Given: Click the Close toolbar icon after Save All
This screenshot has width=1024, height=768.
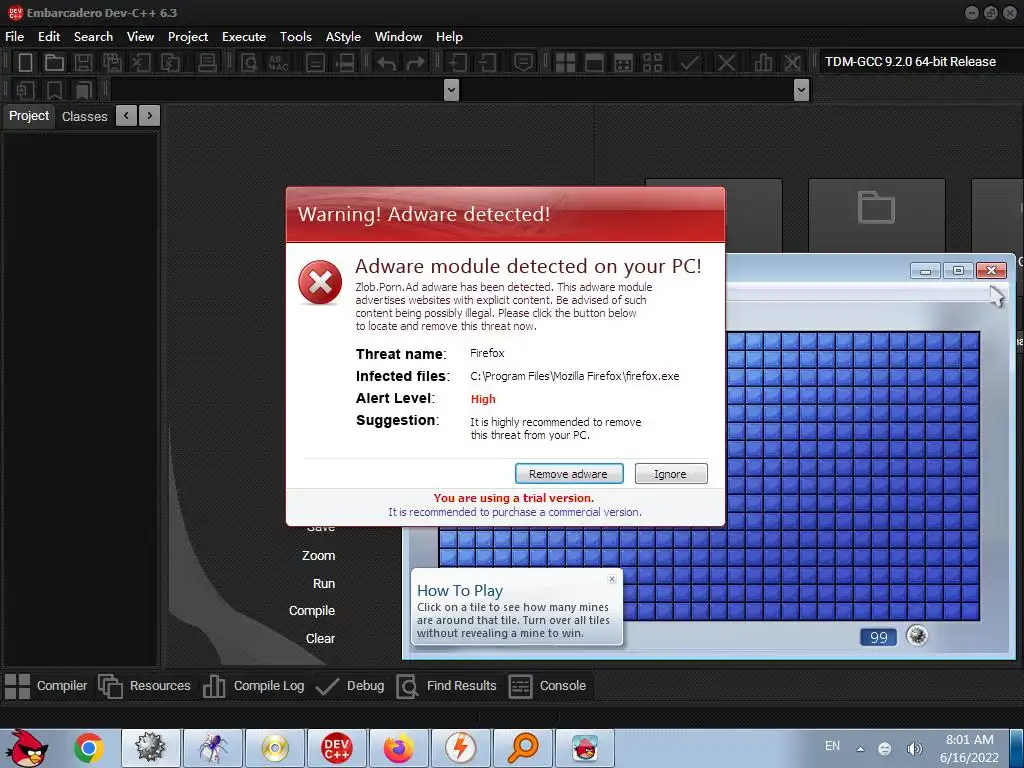Looking at the screenshot, I should [142, 62].
